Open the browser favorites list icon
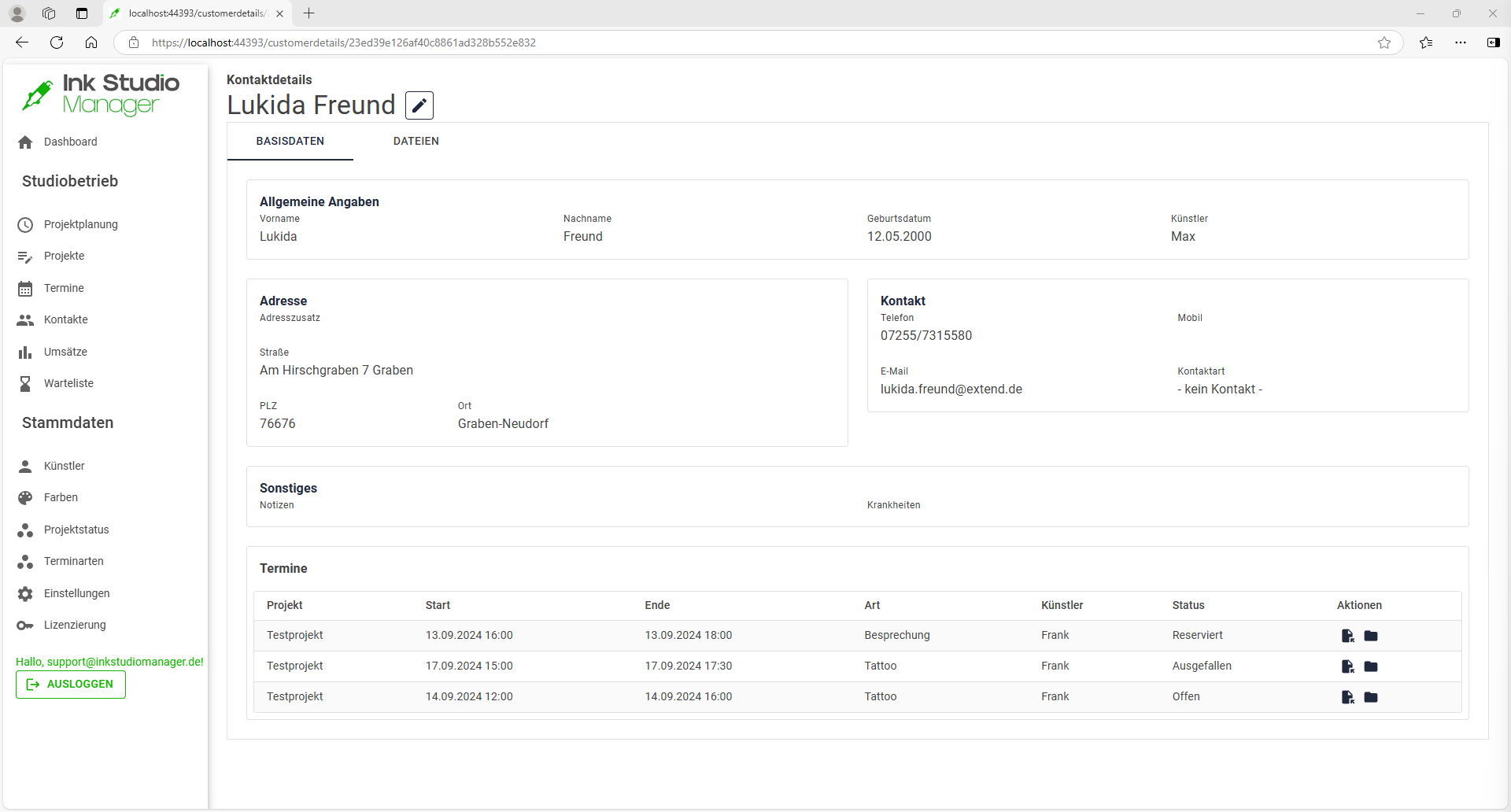The width and height of the screenshot is (1511, 812). [x=1426, y=42]
